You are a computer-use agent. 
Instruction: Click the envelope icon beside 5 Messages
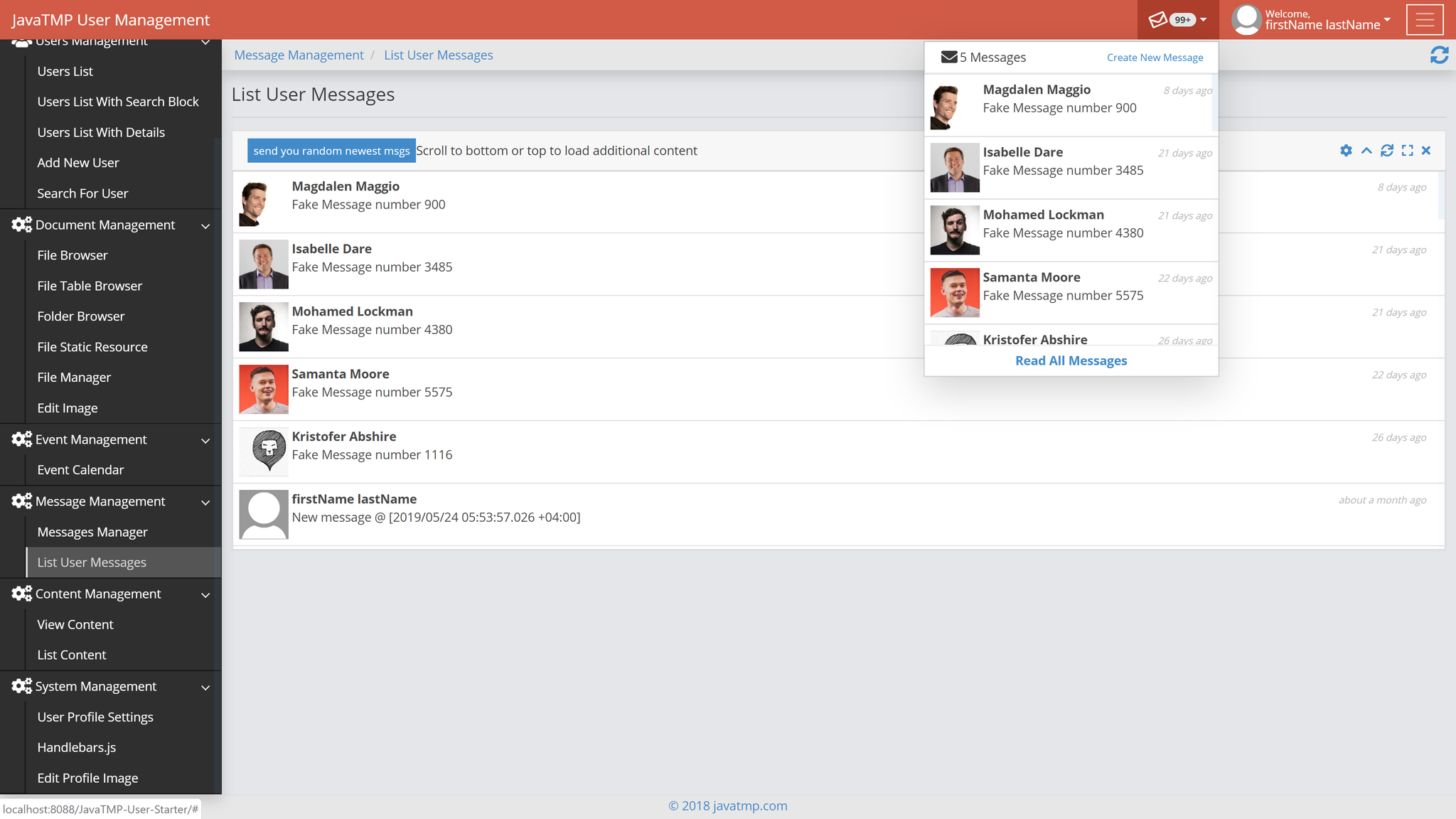948,56
